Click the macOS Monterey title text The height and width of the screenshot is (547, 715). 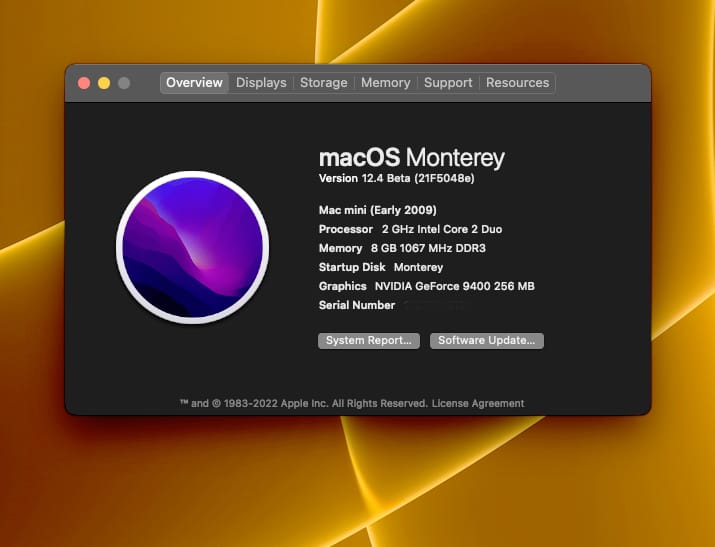point(412,158)
